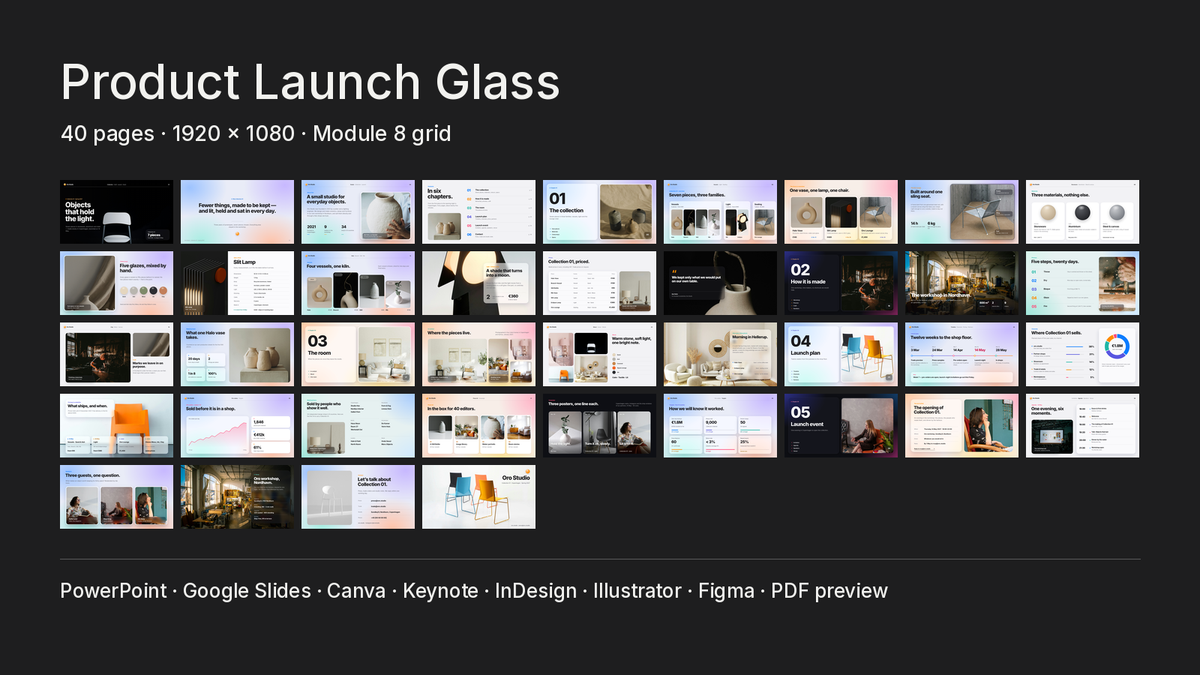Open 'One evening, six moments' slide
This screenshot has width=1200, height=675.
pyautogui.click(x=1083, y=425)
